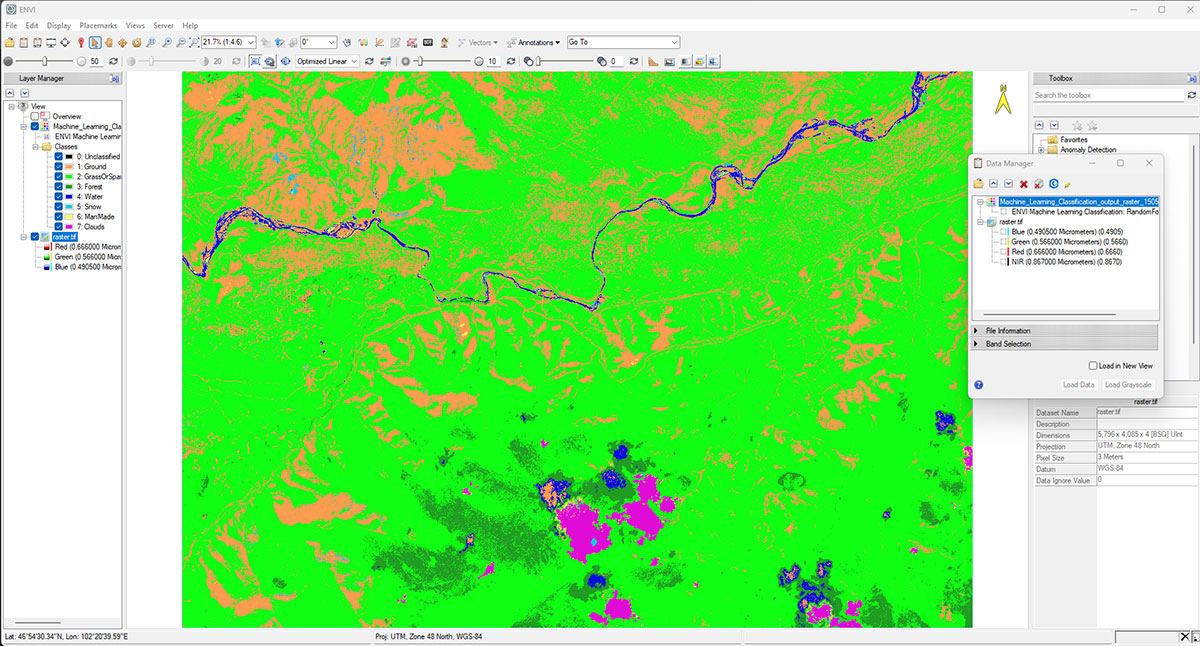Open the Placemarks menu

click(98, 25)
